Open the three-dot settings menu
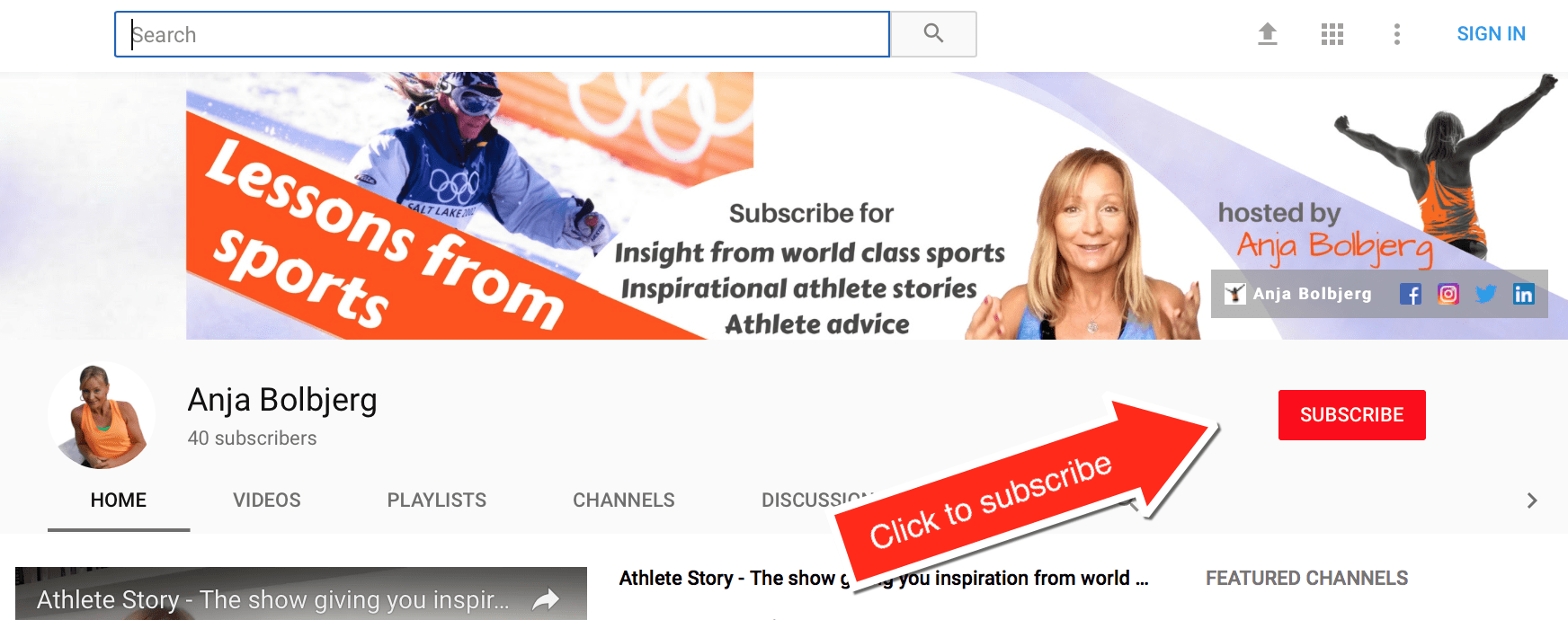Viewport: 1568px width, 620px height. pos(1396,34)
